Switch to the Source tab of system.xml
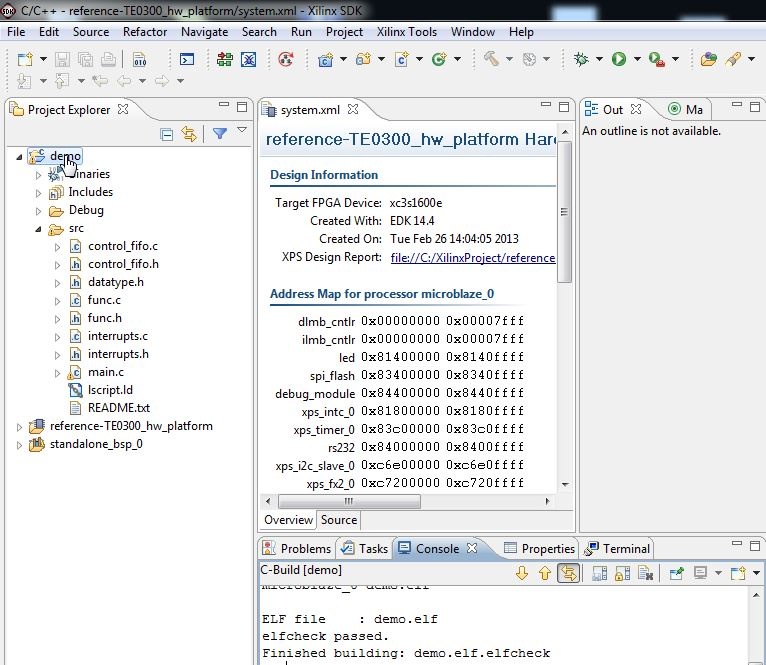 (x=339, y=520)
